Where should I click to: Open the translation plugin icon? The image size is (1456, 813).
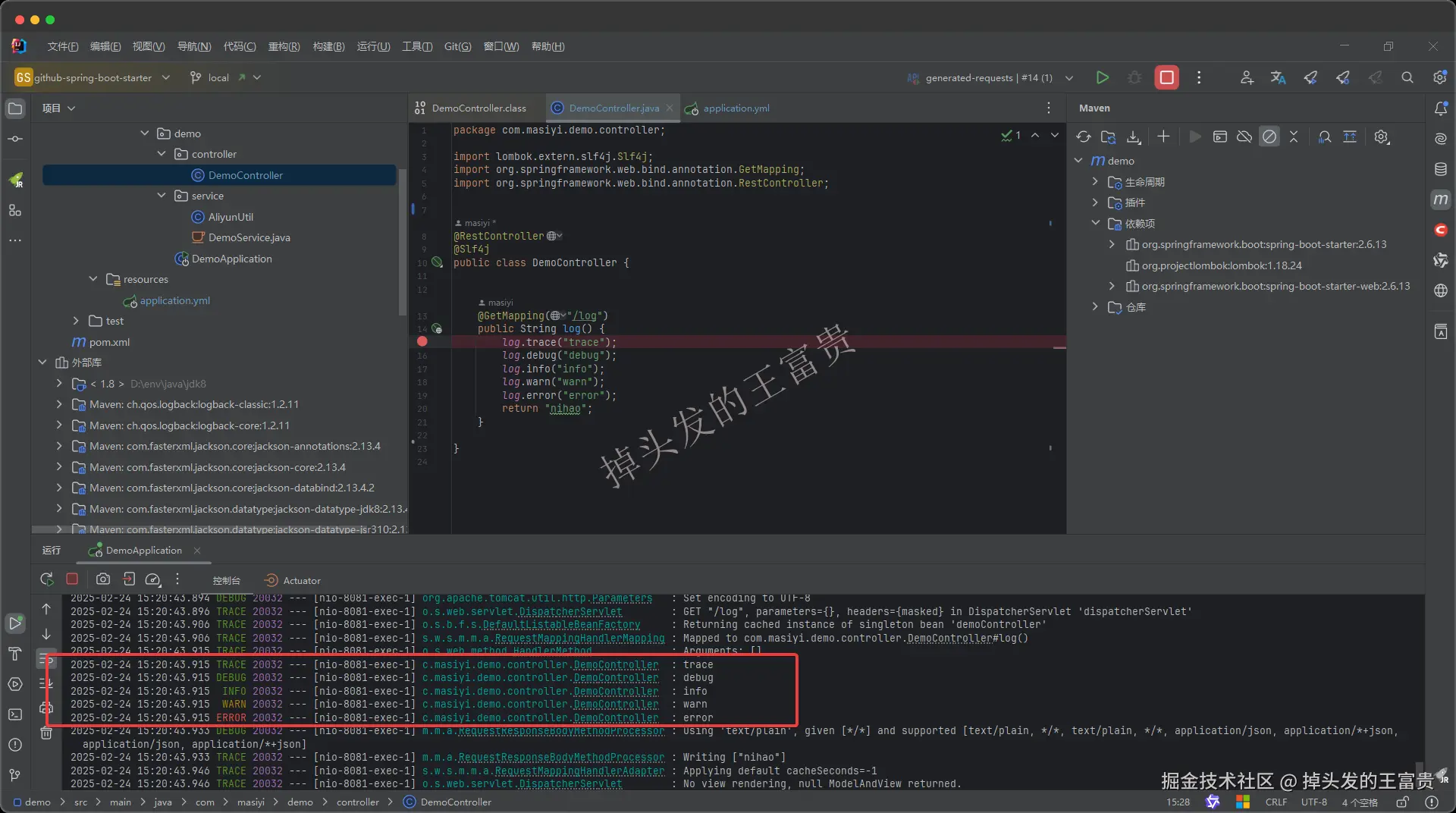click(1279, 77)
